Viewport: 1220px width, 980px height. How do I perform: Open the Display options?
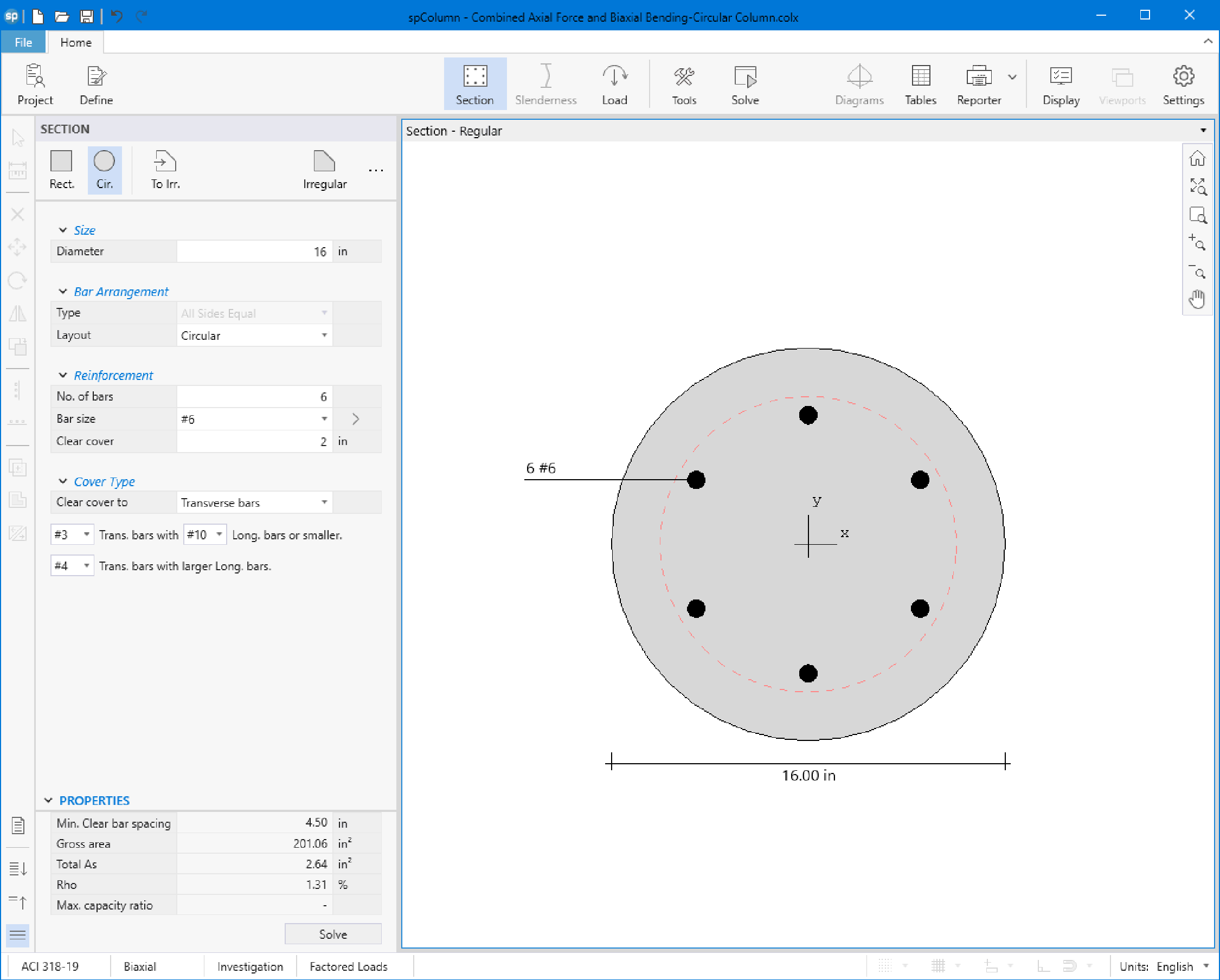[1061, 85]
